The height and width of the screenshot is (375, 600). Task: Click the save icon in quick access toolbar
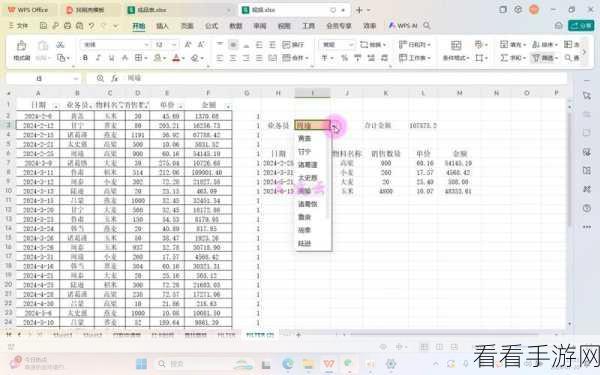(43, 26)
